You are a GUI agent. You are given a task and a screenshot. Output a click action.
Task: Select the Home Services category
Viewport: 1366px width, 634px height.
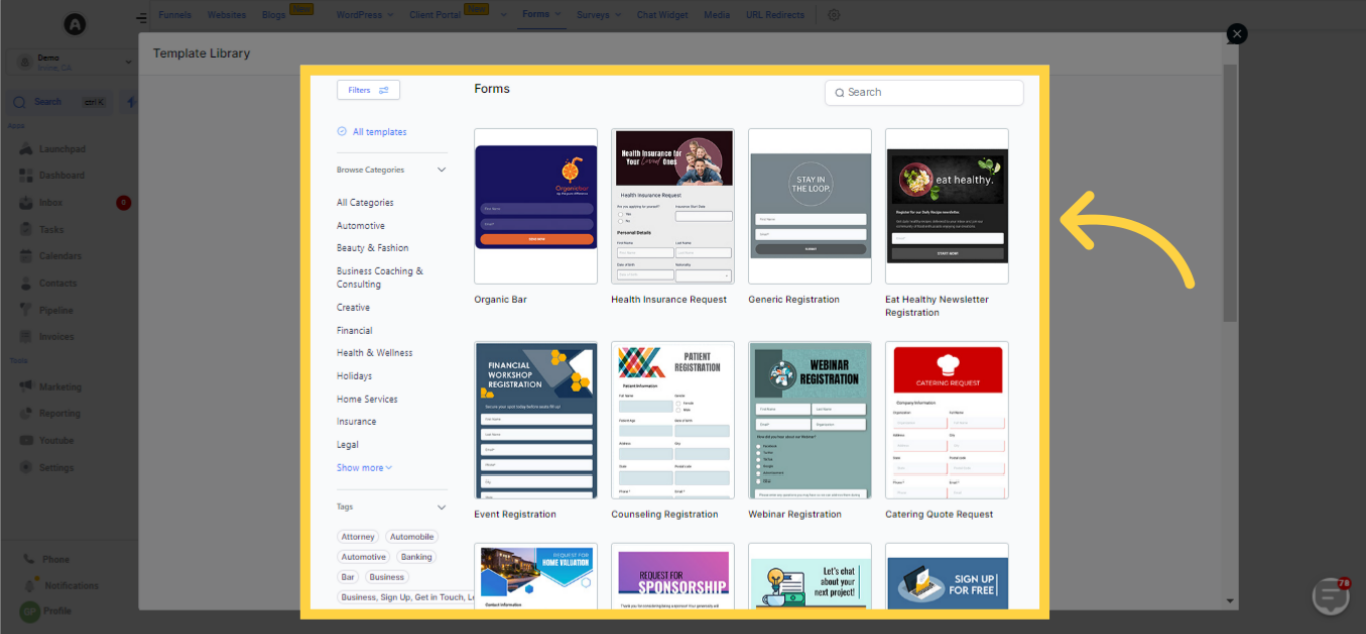[367, 399]
